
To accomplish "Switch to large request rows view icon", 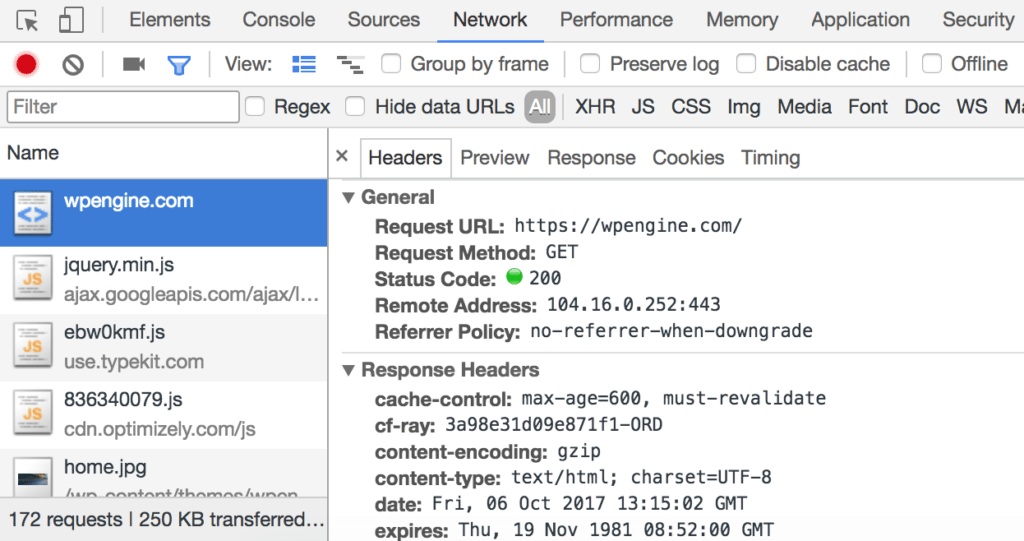I will 303,65.
